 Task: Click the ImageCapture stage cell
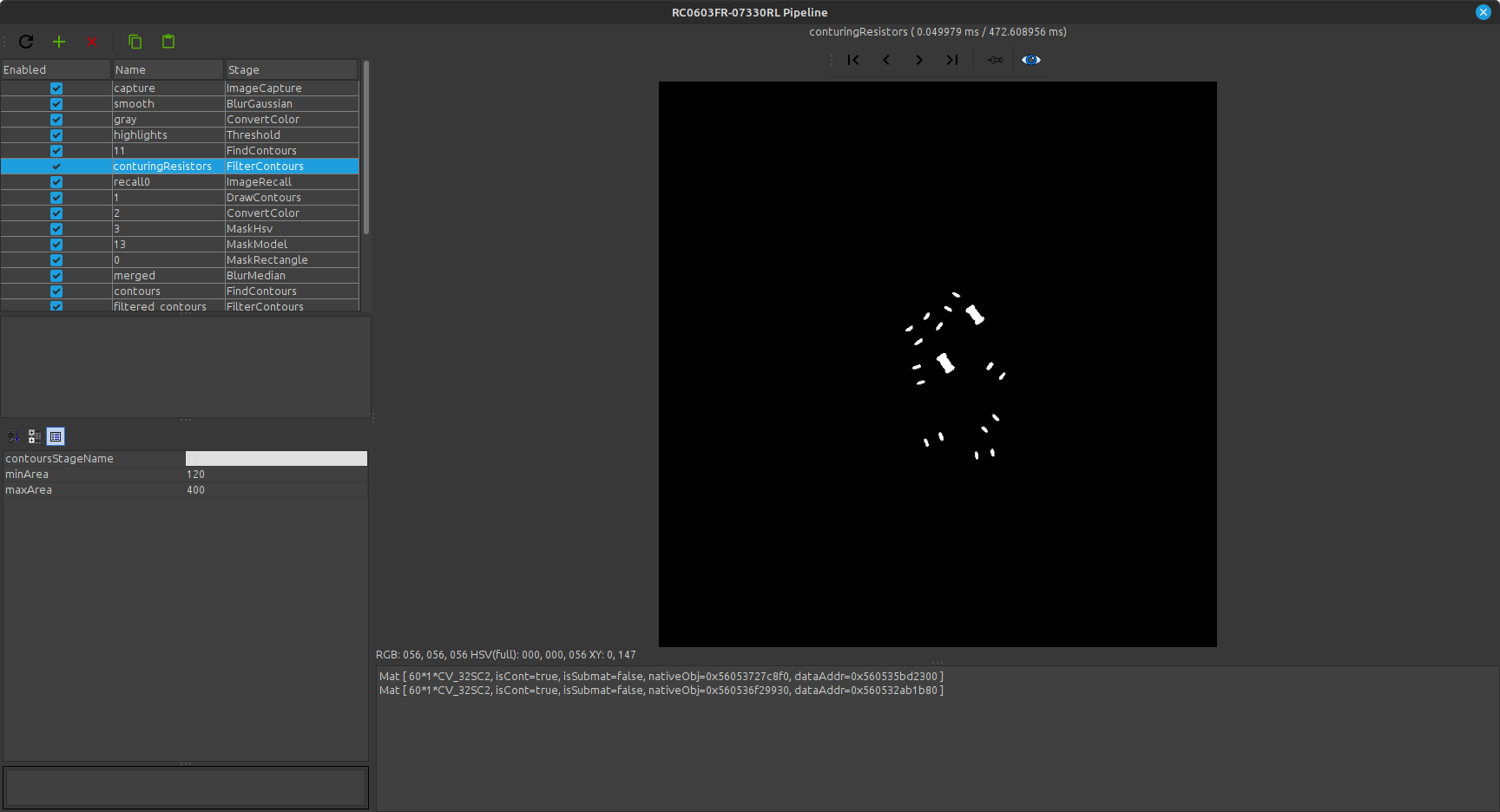(x=292, y=88)
